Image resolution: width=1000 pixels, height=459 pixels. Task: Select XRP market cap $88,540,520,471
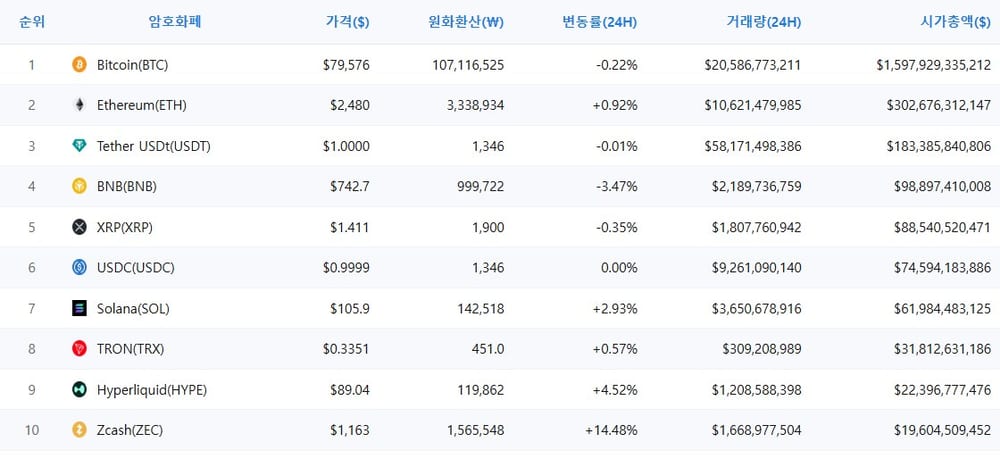(943, 228)
